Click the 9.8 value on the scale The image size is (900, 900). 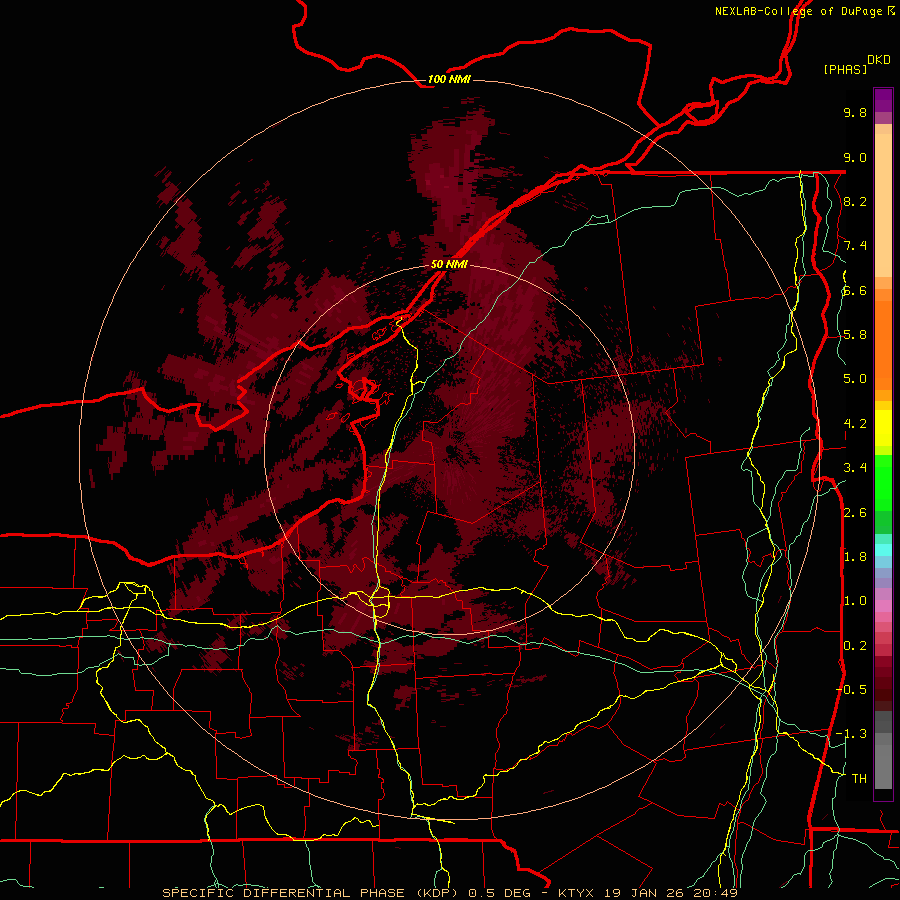855,112
